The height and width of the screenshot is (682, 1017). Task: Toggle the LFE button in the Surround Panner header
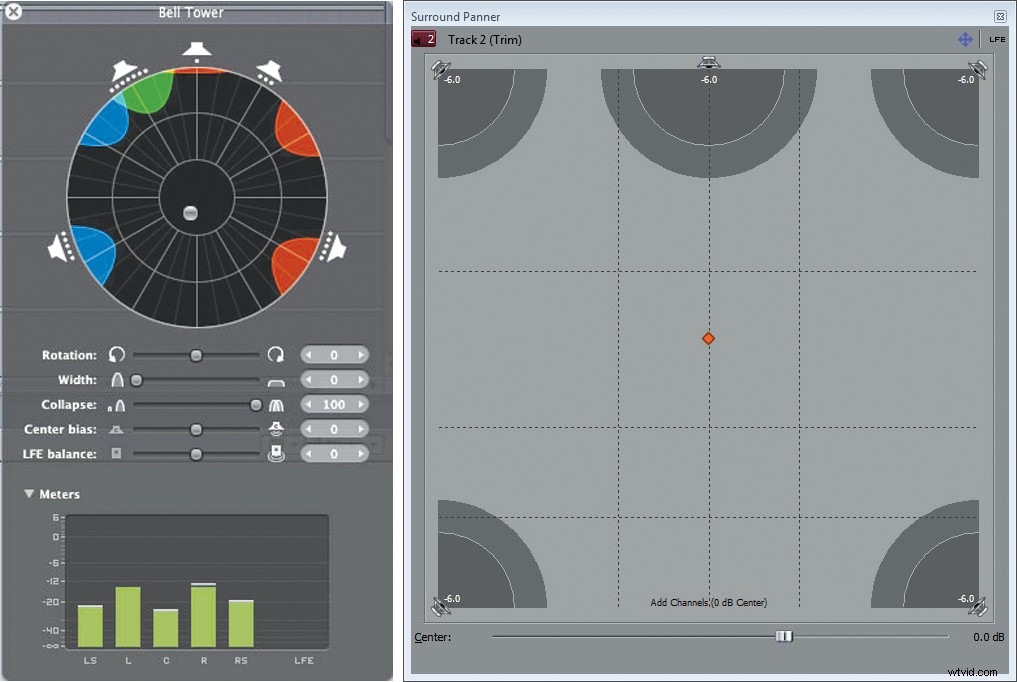[996, 38]
